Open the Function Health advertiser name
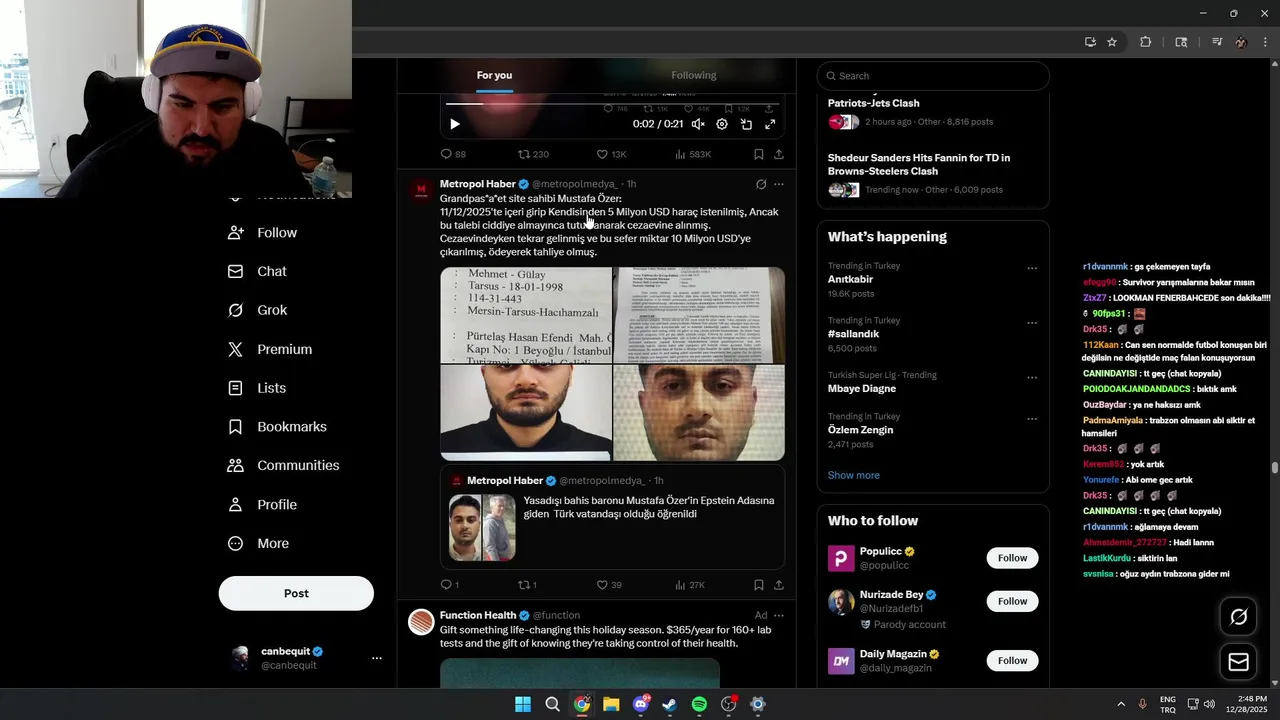Image resolution: width=1280 pixels, height=720 pixels. click(478, 615)
